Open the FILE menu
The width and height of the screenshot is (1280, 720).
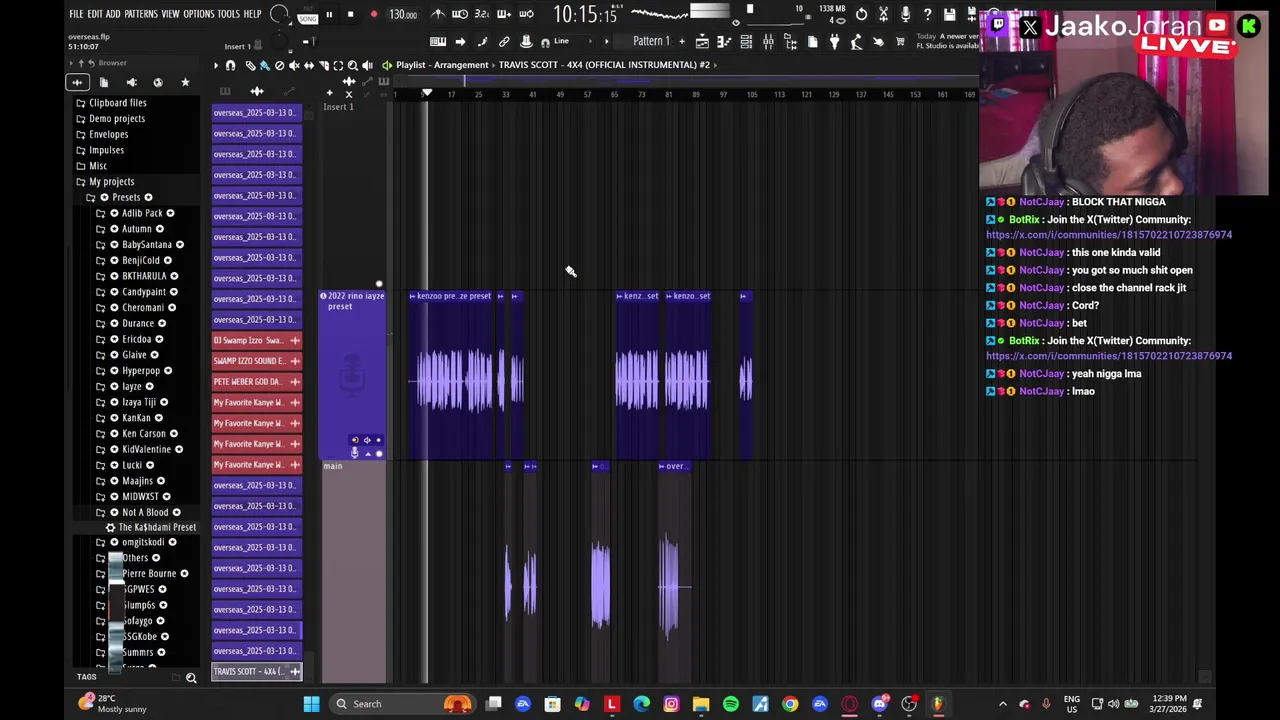(x=76, y=14)
